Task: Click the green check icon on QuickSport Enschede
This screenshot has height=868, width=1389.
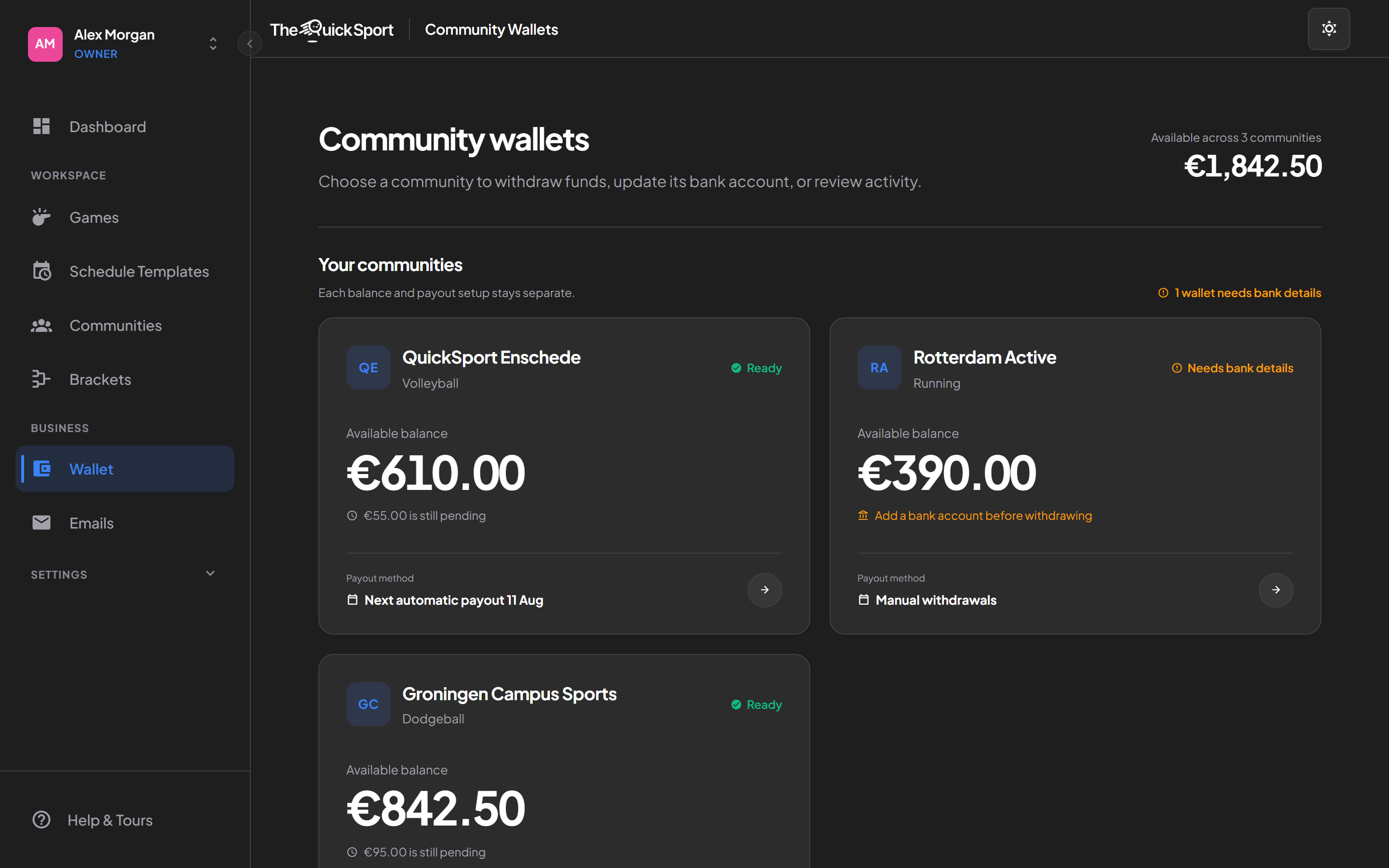Action: pos(736,368)
